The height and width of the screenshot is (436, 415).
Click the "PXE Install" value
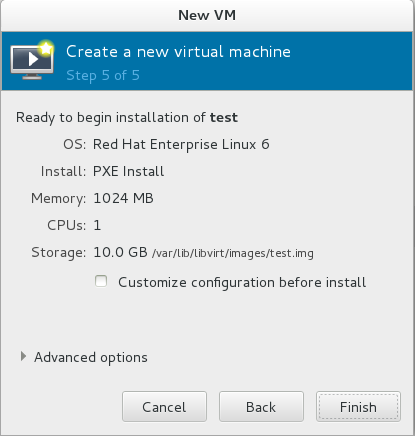tap(128, 171)
